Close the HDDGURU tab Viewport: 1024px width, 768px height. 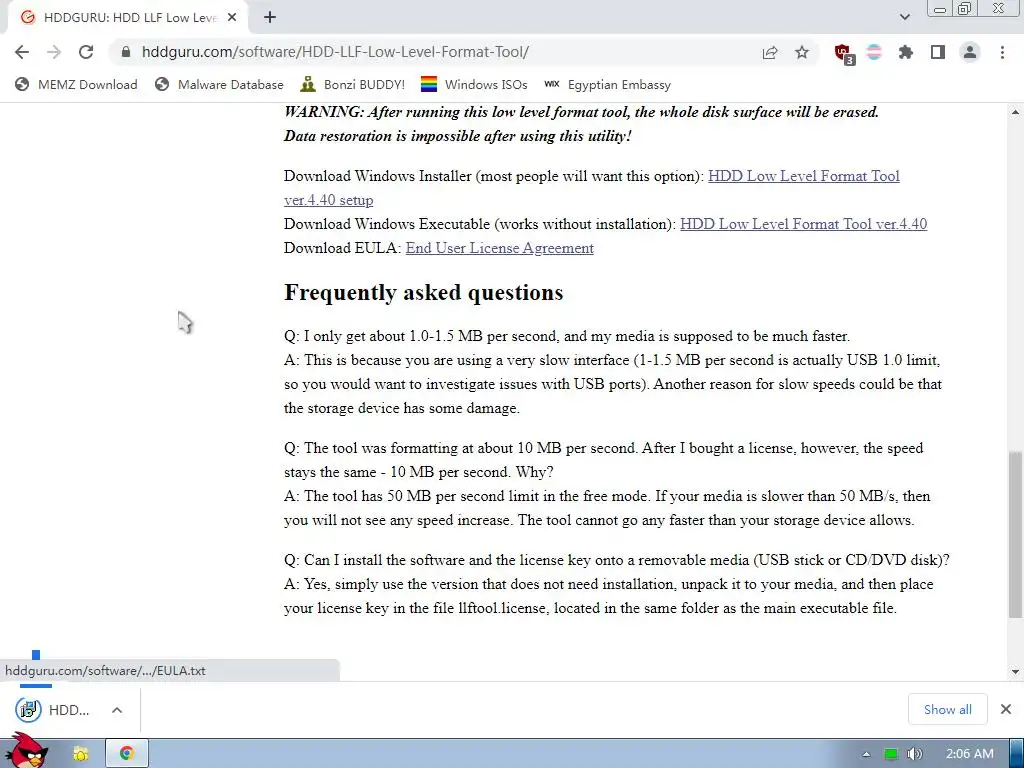point(232,18)
